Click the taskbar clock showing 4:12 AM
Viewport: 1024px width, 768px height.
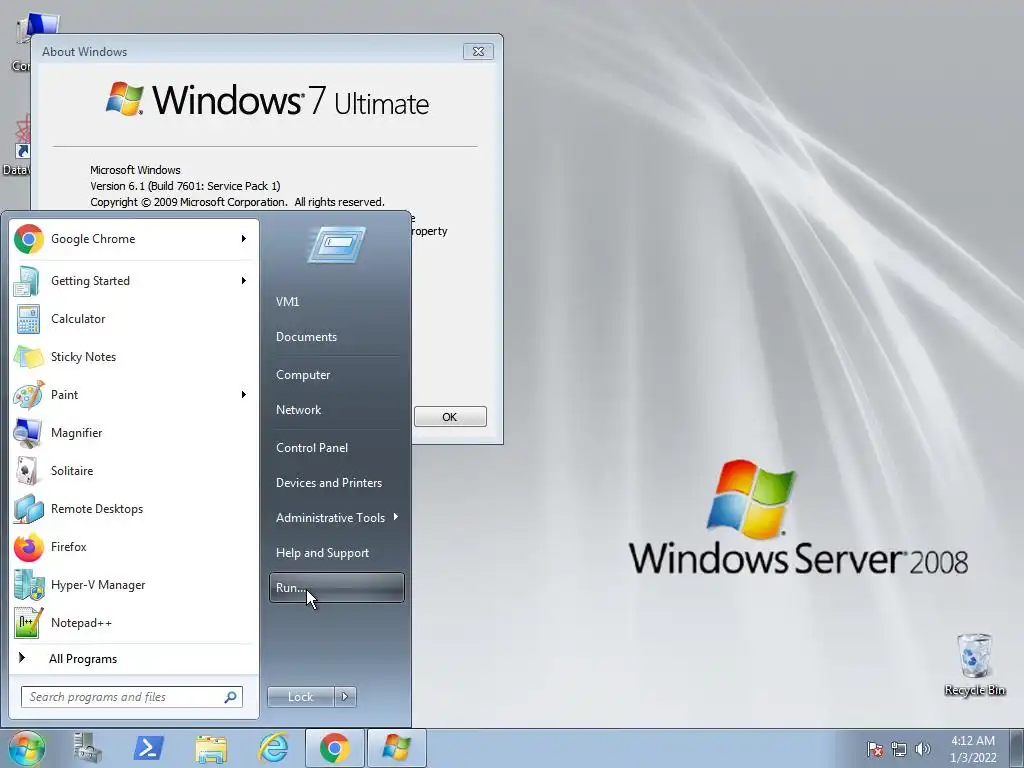pyautogui.click(x=972, y=749)
